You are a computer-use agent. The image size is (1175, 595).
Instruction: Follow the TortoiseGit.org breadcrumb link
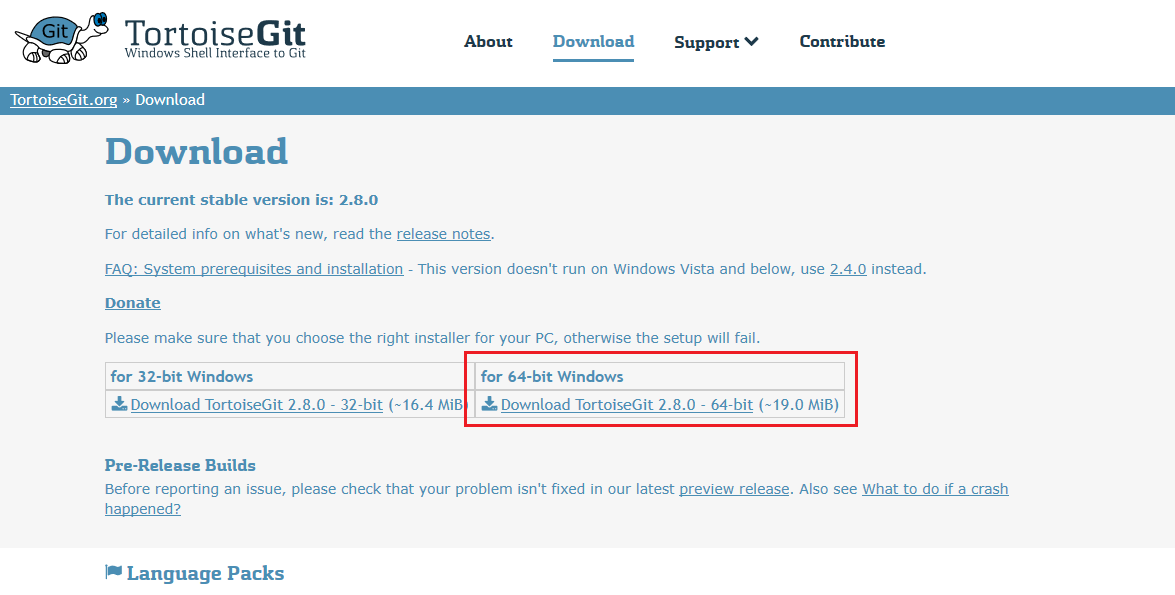pyautogui.click(x=64, y=100)
